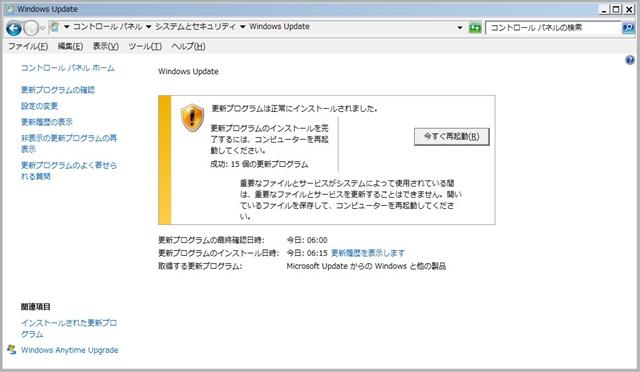Open the address bar history dropdown

pos(460,28)
